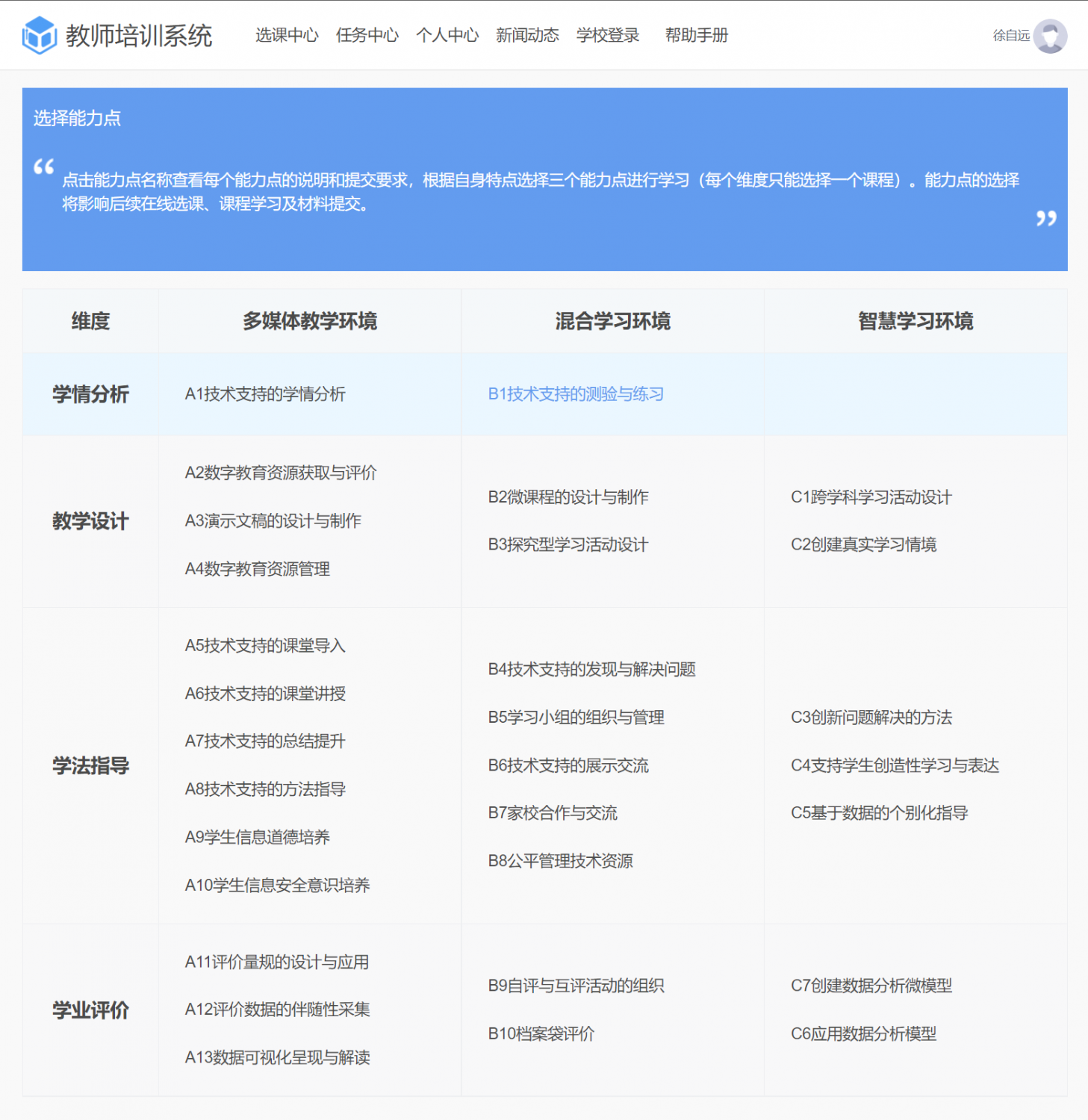Click the 维度 header cell

(x=90, y=321)
